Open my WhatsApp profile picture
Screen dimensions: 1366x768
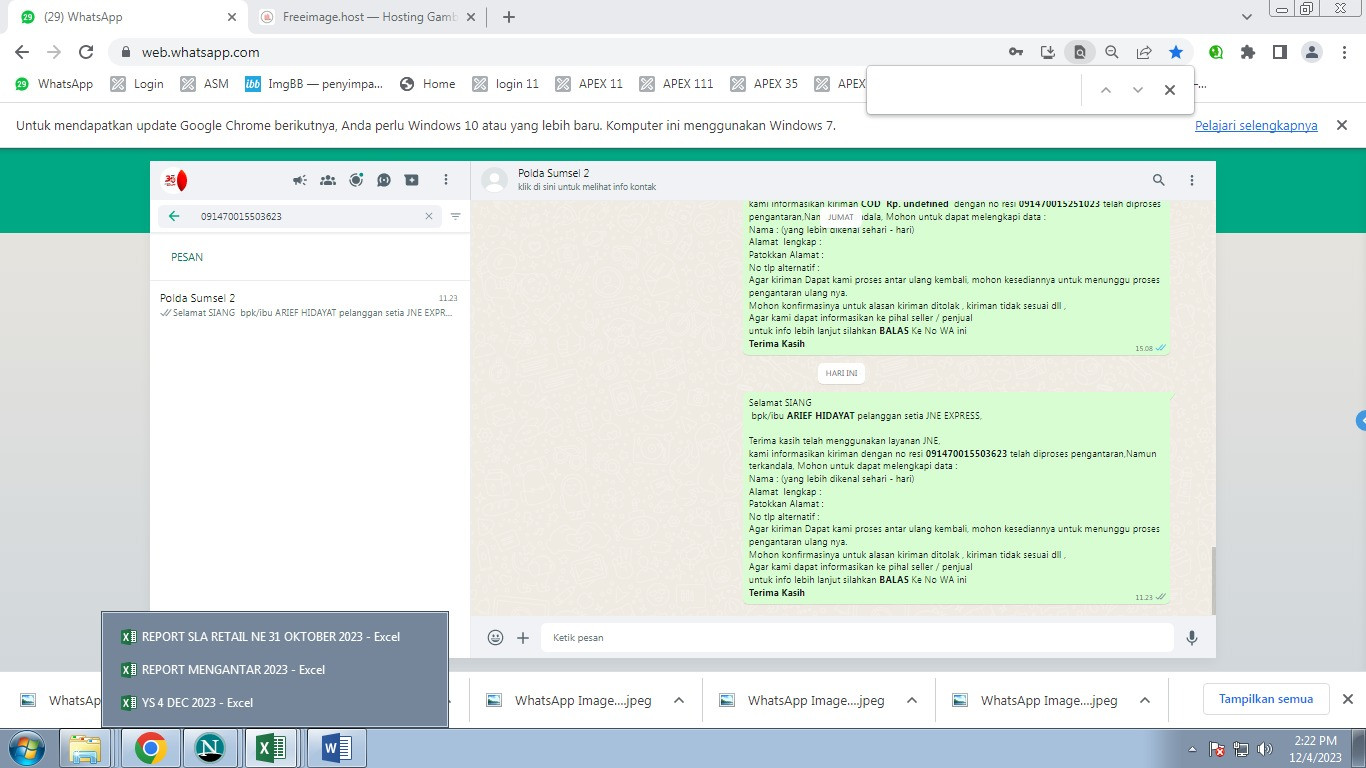pos(175,181)
